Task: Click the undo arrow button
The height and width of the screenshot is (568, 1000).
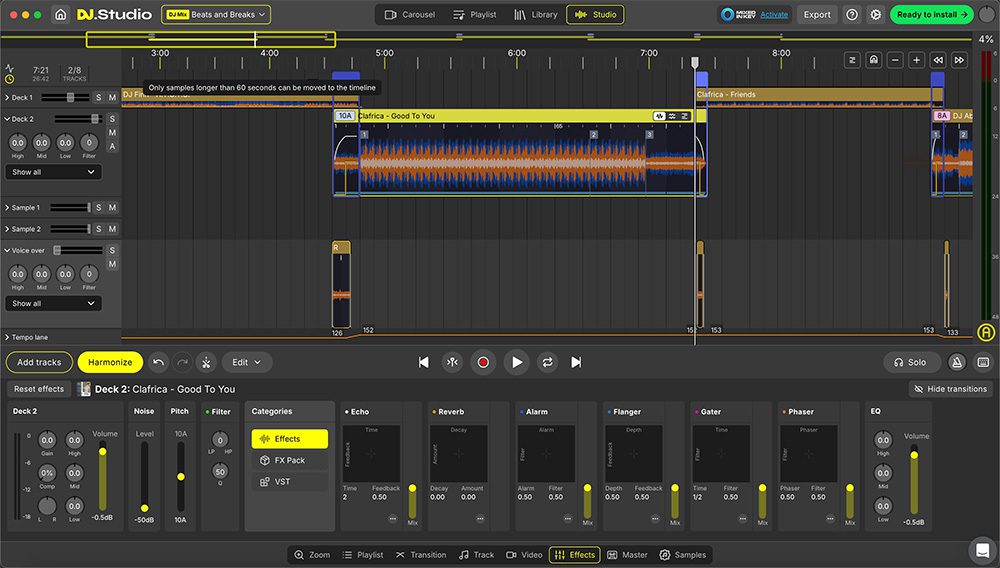Action: click(x=159, y=362)
